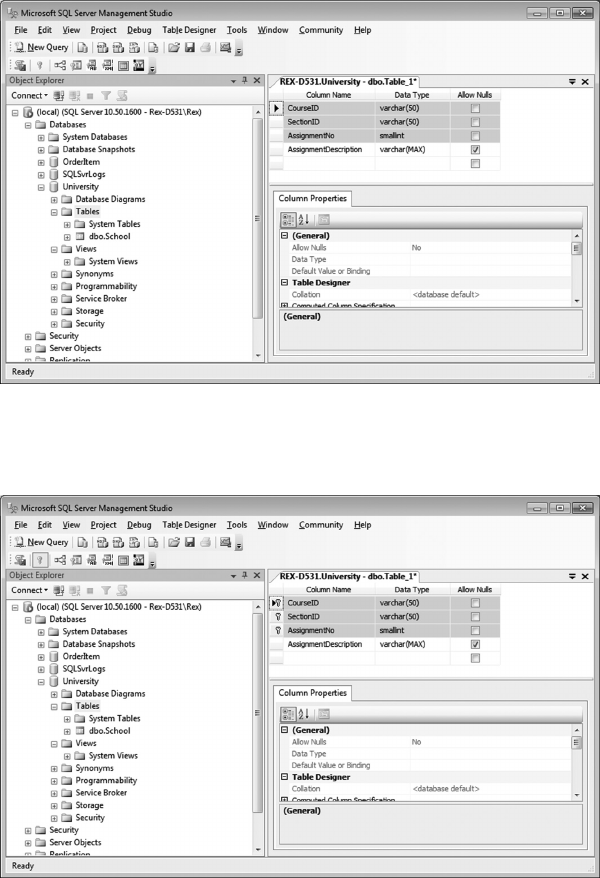Viewport: 600px width, 878px height.
Task: Click New Query button in lower window
Action: tap(41, 542)
